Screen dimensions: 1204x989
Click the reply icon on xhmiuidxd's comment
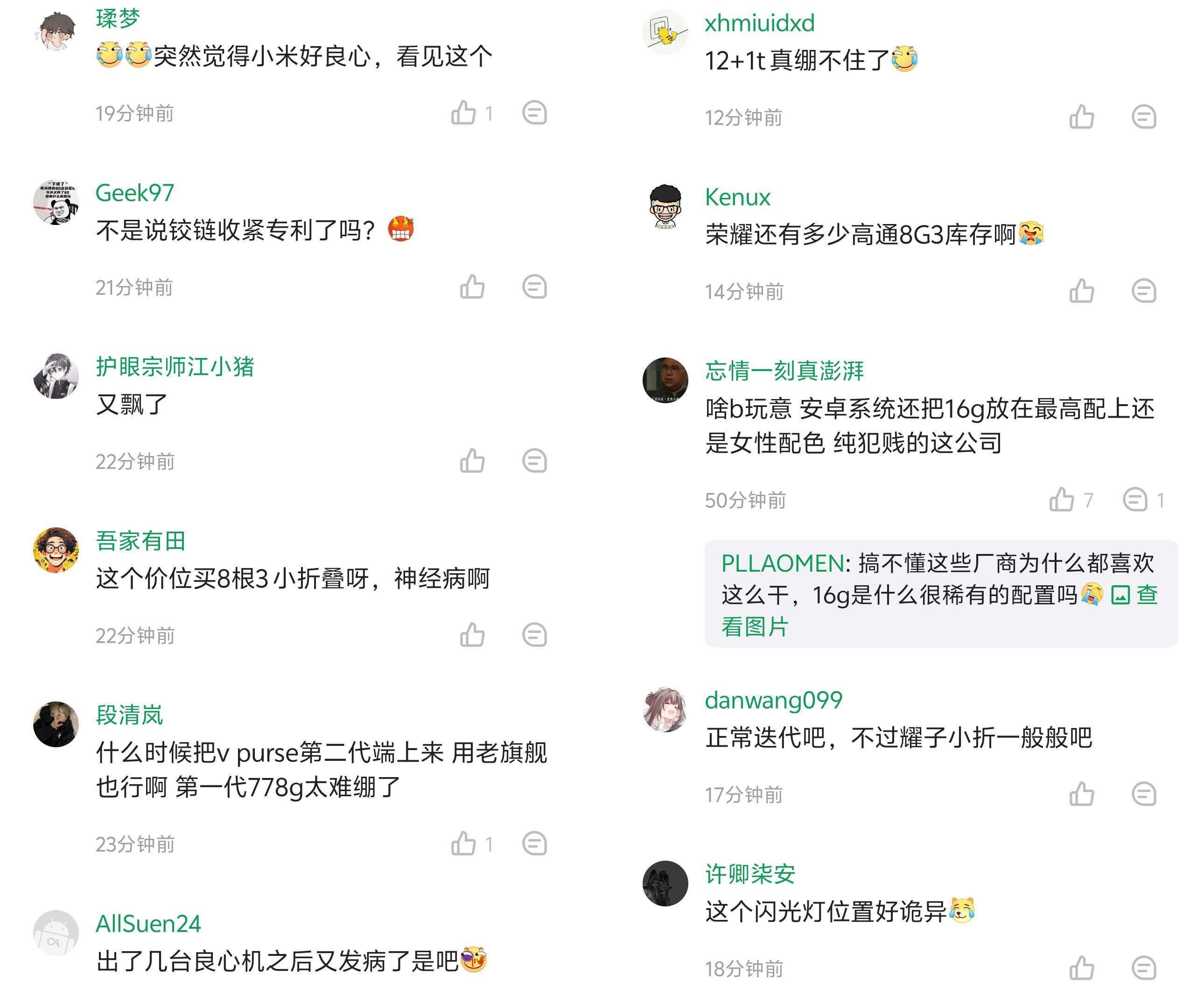click(x=1144, y=116)
